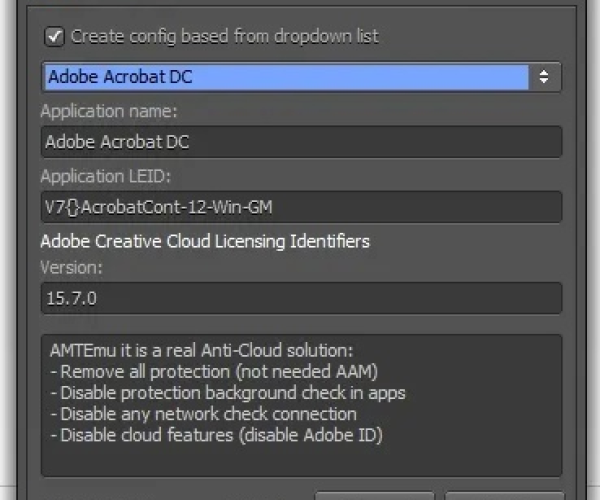The height and width of the screenshot is (500, 600).
Task: Click the 'Disable cloud features' line
Action: [216, 435]
